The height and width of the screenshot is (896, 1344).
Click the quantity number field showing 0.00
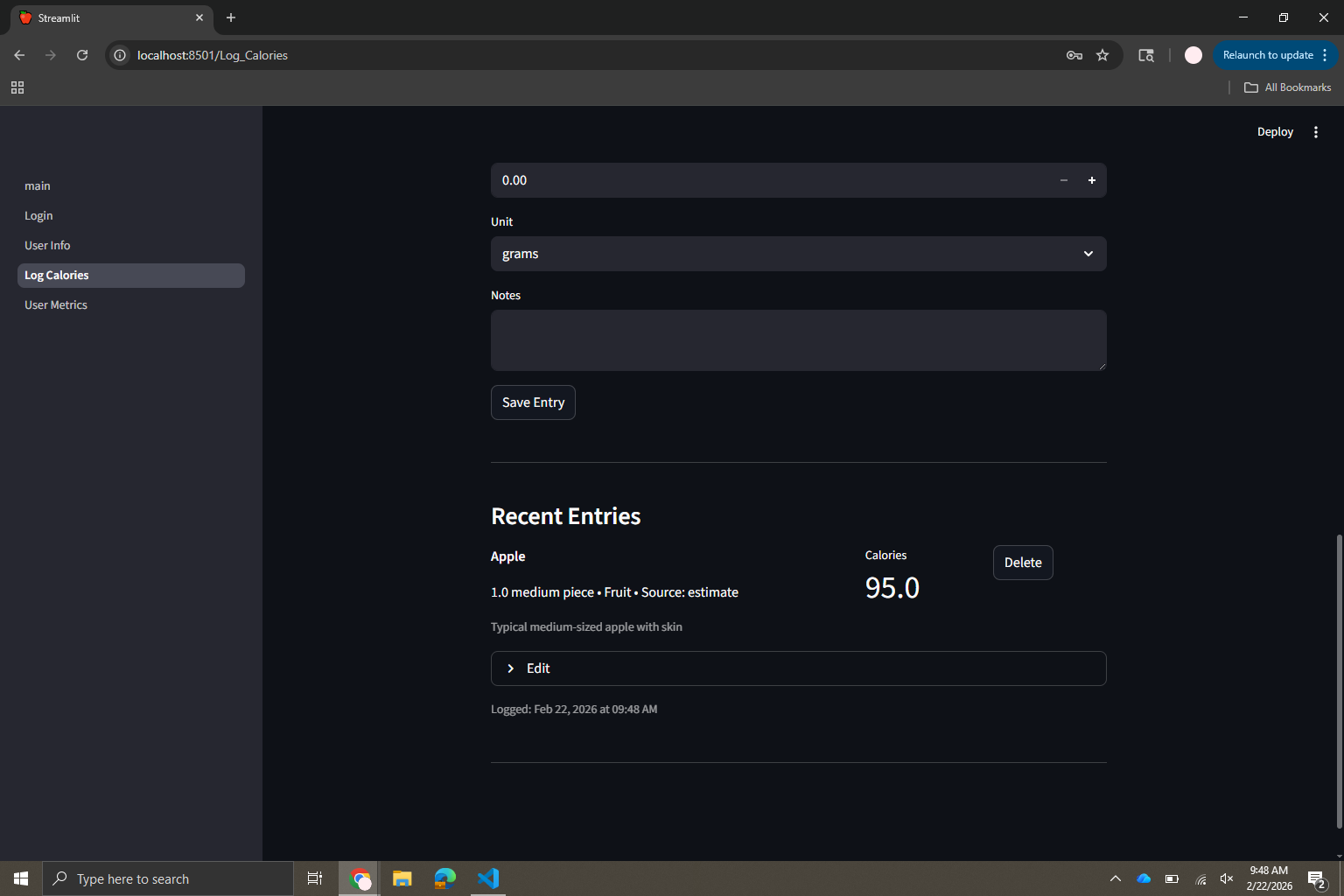coord(770,180)
